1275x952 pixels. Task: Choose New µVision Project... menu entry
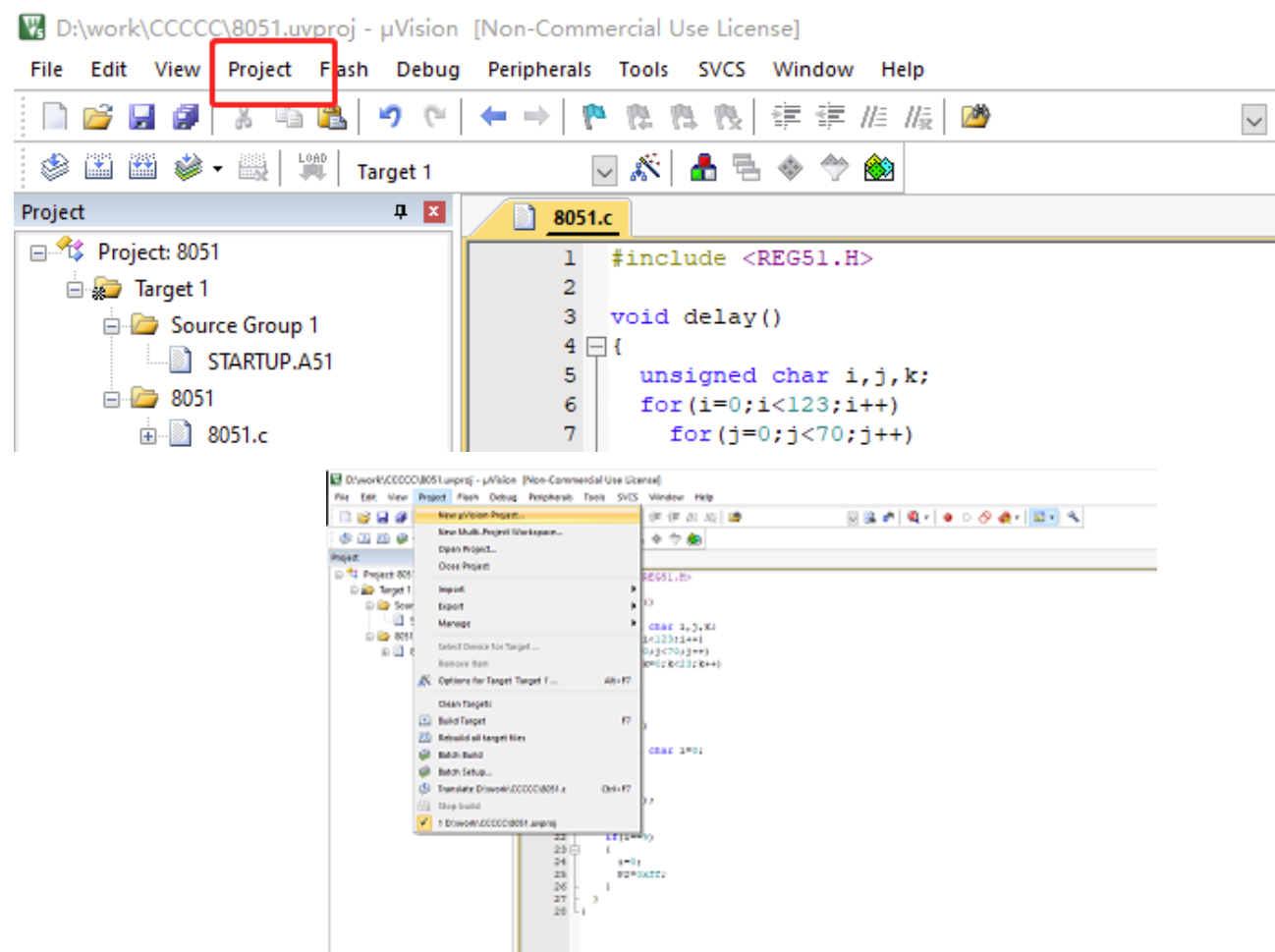(x=527, y=515)
